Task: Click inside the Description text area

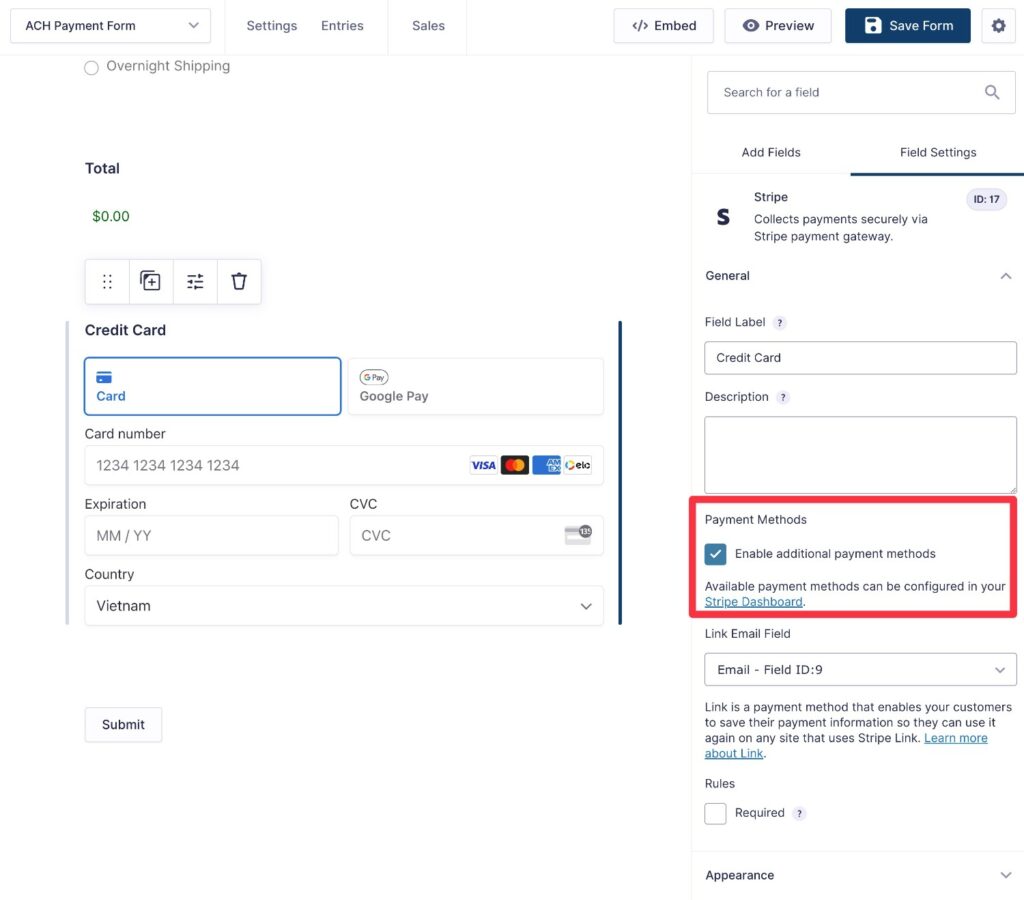Action: point(860,455)
